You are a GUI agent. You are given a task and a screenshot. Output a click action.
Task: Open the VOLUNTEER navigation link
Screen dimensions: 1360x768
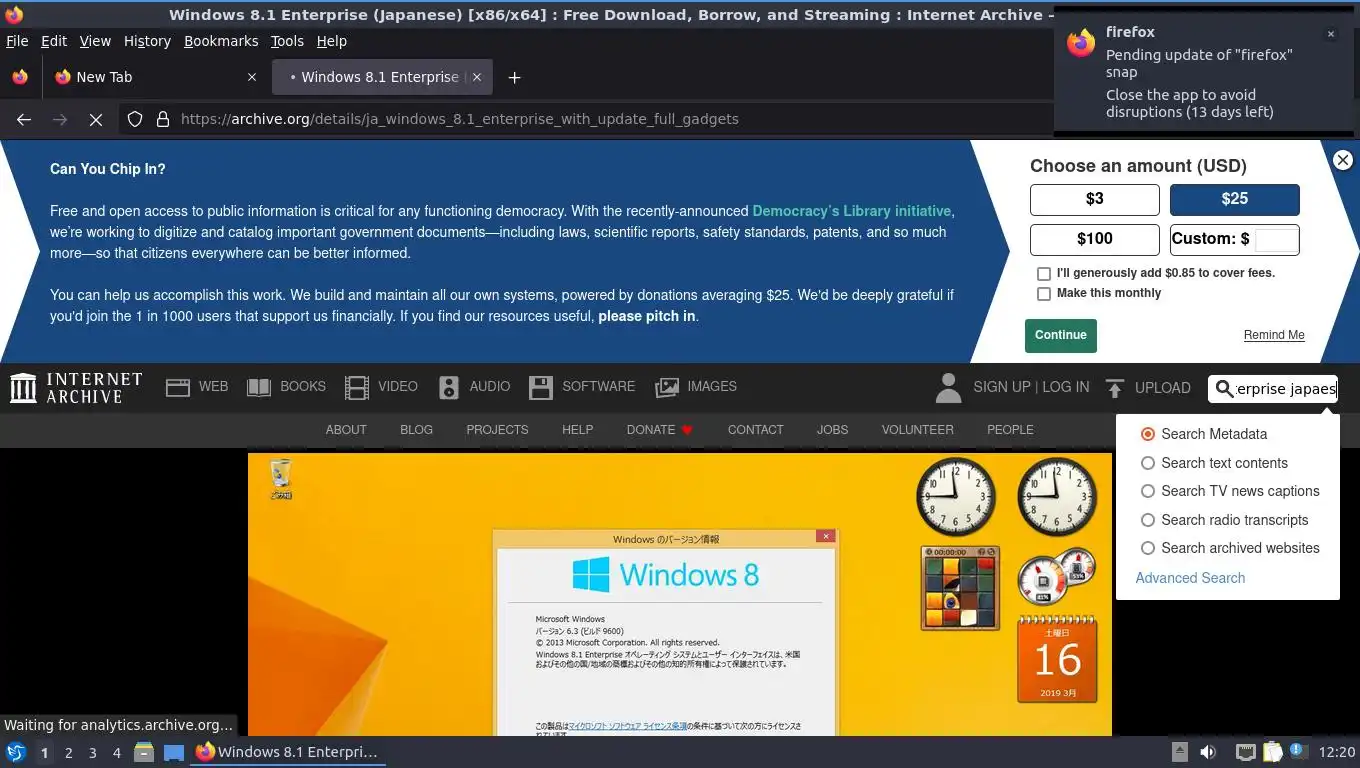coord(917,430)
